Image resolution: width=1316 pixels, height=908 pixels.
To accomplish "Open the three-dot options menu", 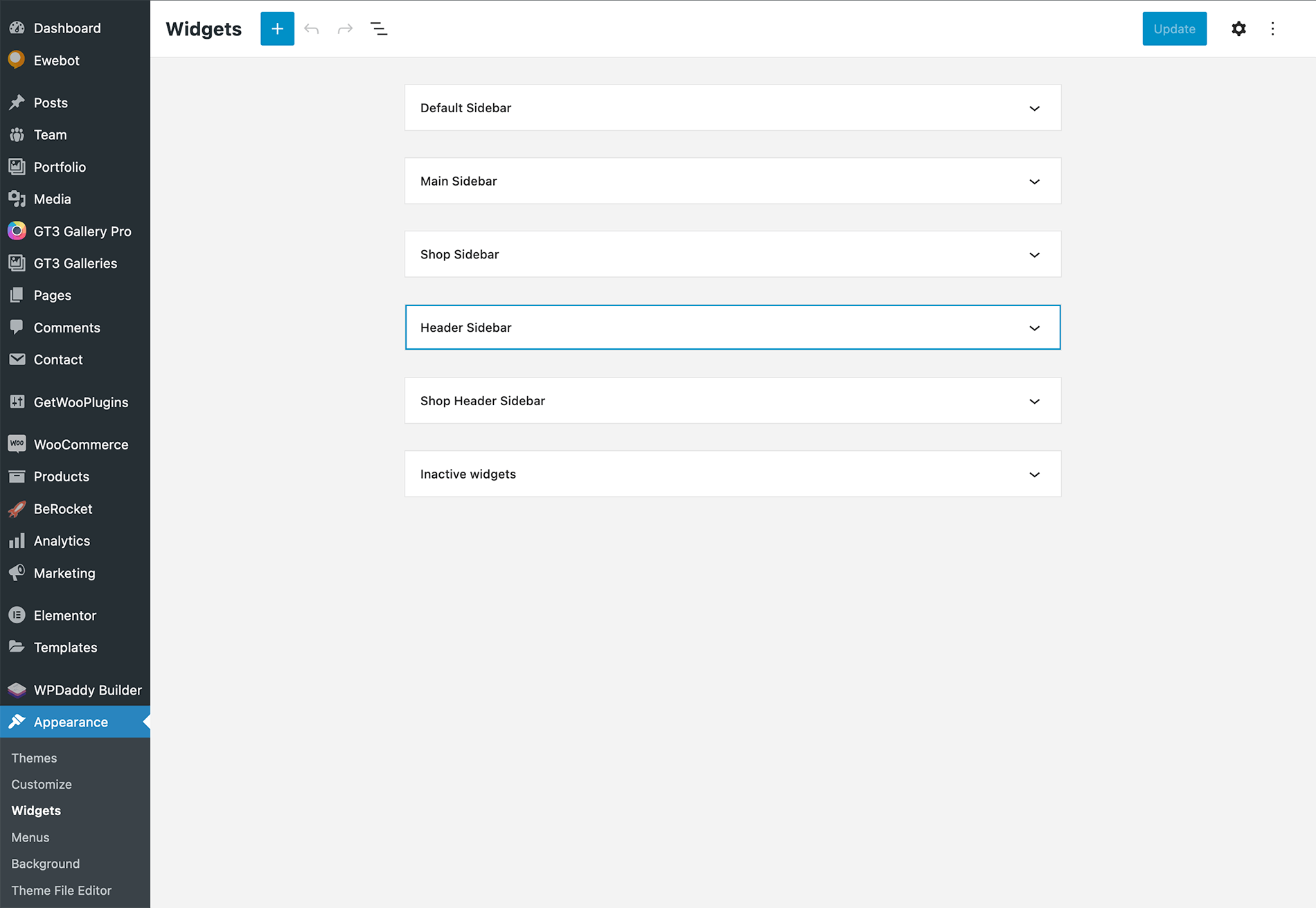I will click(1272, 28).
